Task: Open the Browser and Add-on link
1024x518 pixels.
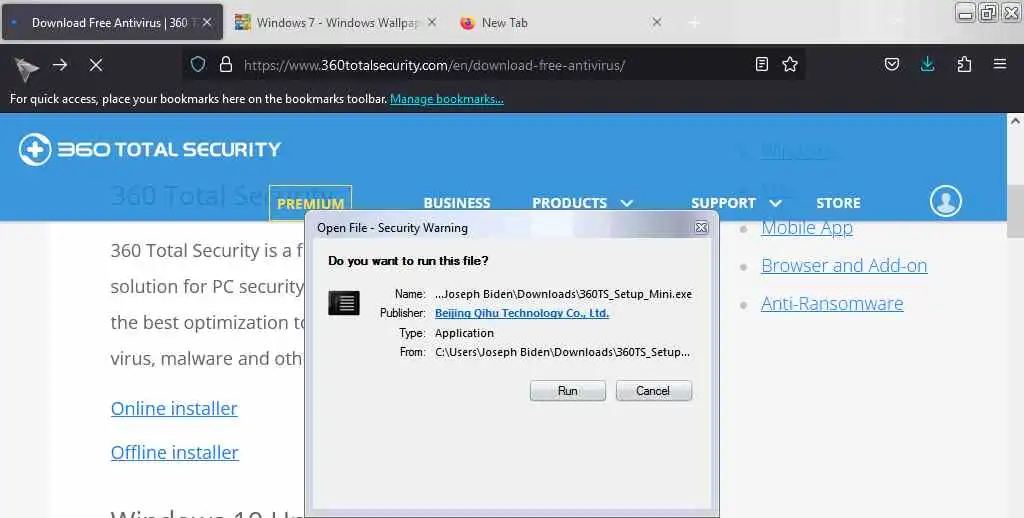Action: 844,265
